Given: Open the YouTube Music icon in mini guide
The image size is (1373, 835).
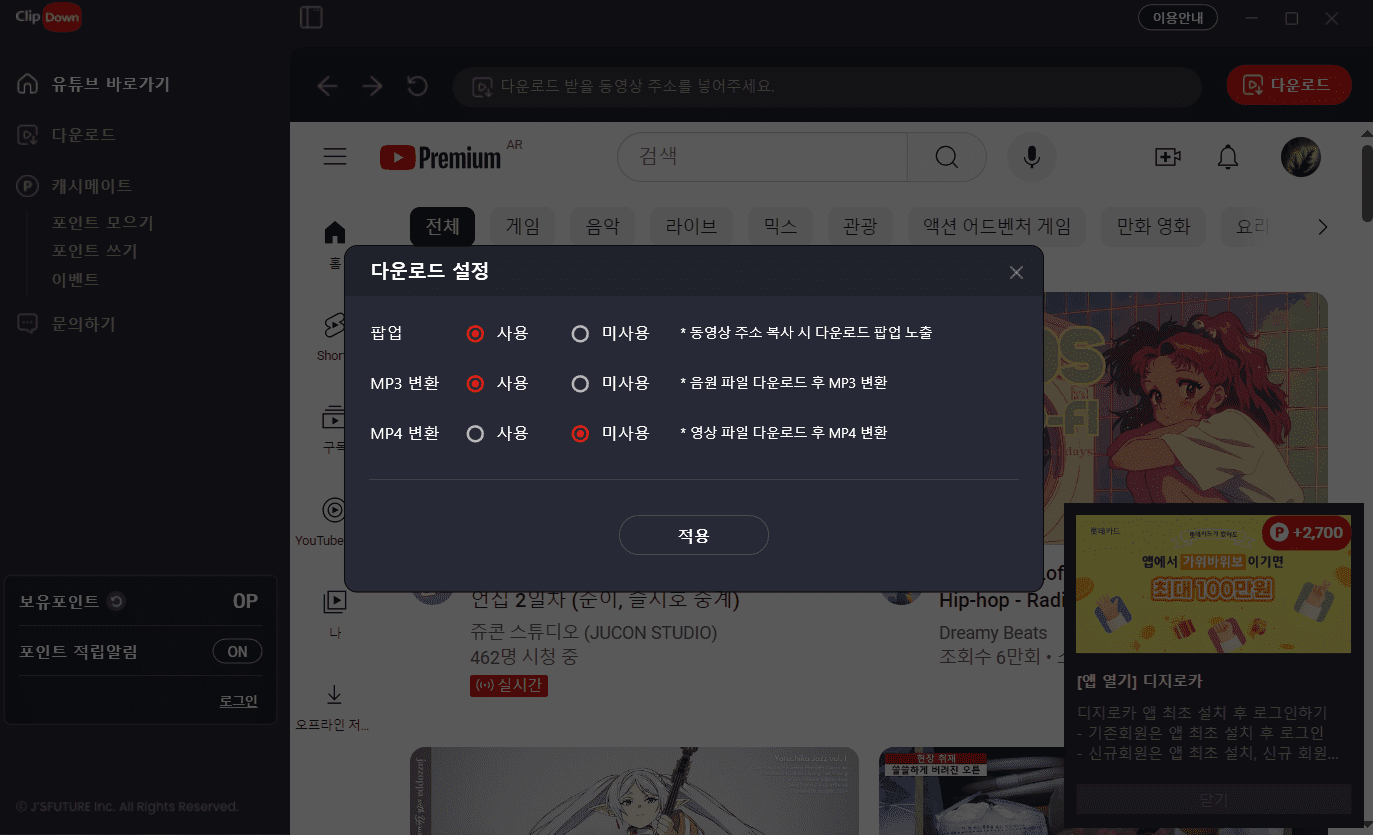Looking at the screenshot, I should [x=334, y=509].
